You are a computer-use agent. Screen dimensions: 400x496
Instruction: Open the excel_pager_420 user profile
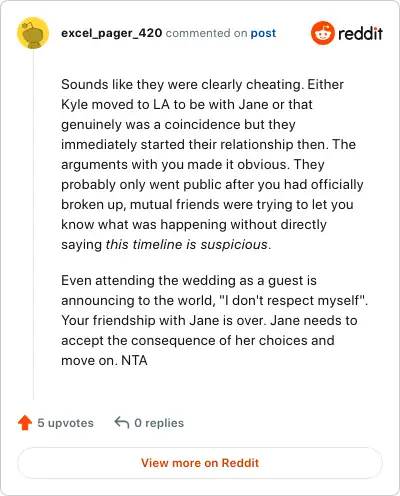coord(112,33)
